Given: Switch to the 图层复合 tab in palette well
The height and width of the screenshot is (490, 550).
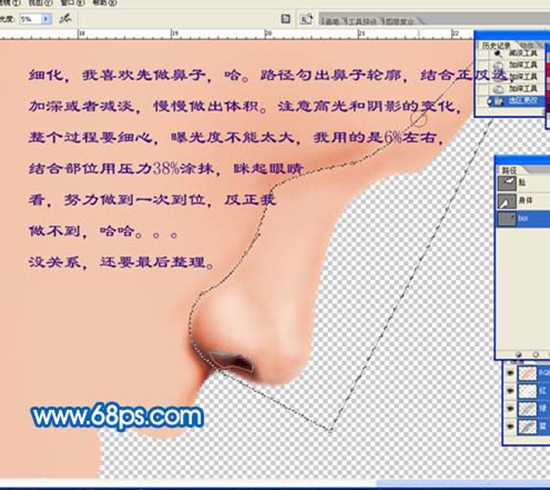Looking at the screenshot, I should 400,22.
